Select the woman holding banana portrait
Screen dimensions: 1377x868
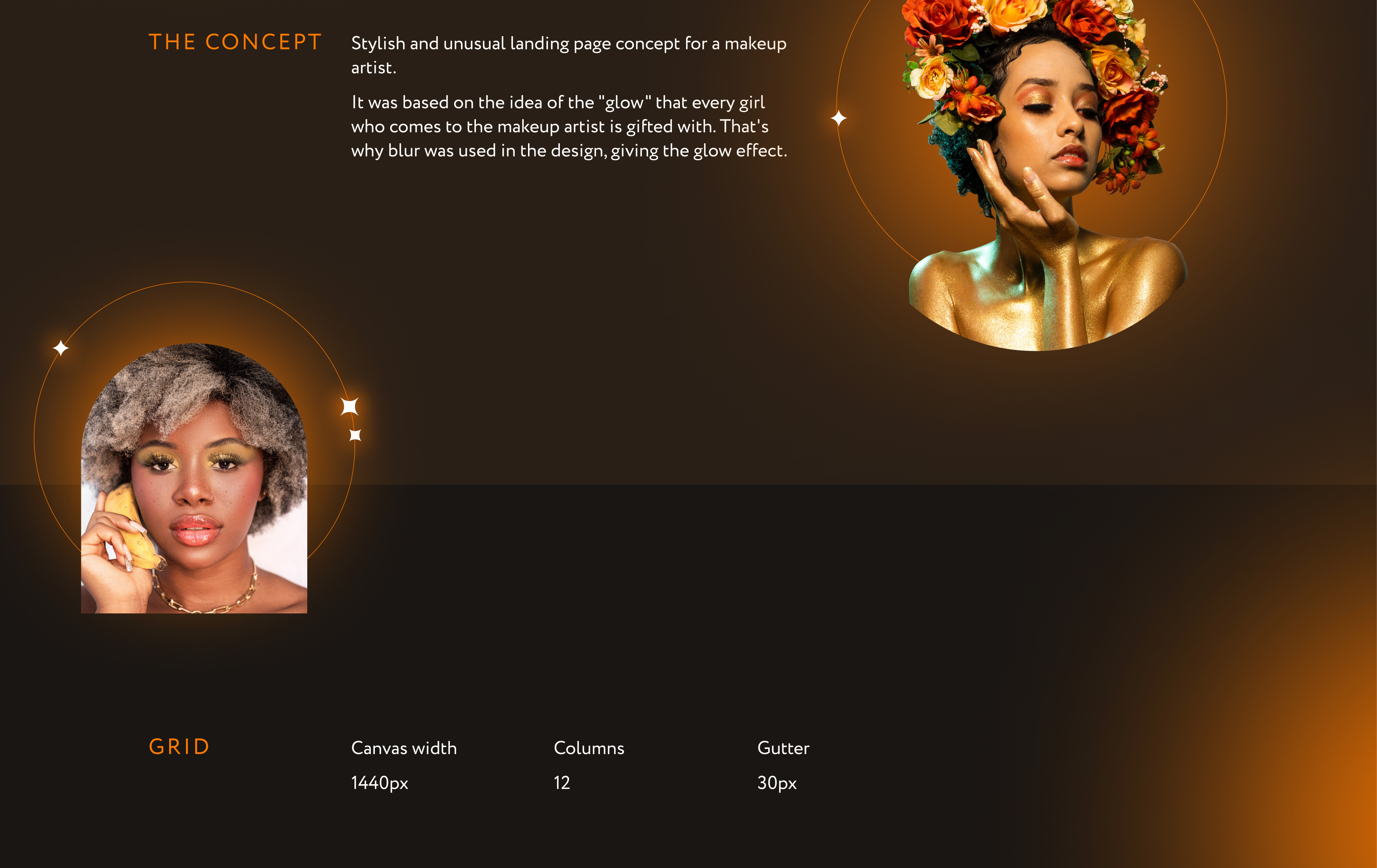pyautogui.click(x=194, y=478)
